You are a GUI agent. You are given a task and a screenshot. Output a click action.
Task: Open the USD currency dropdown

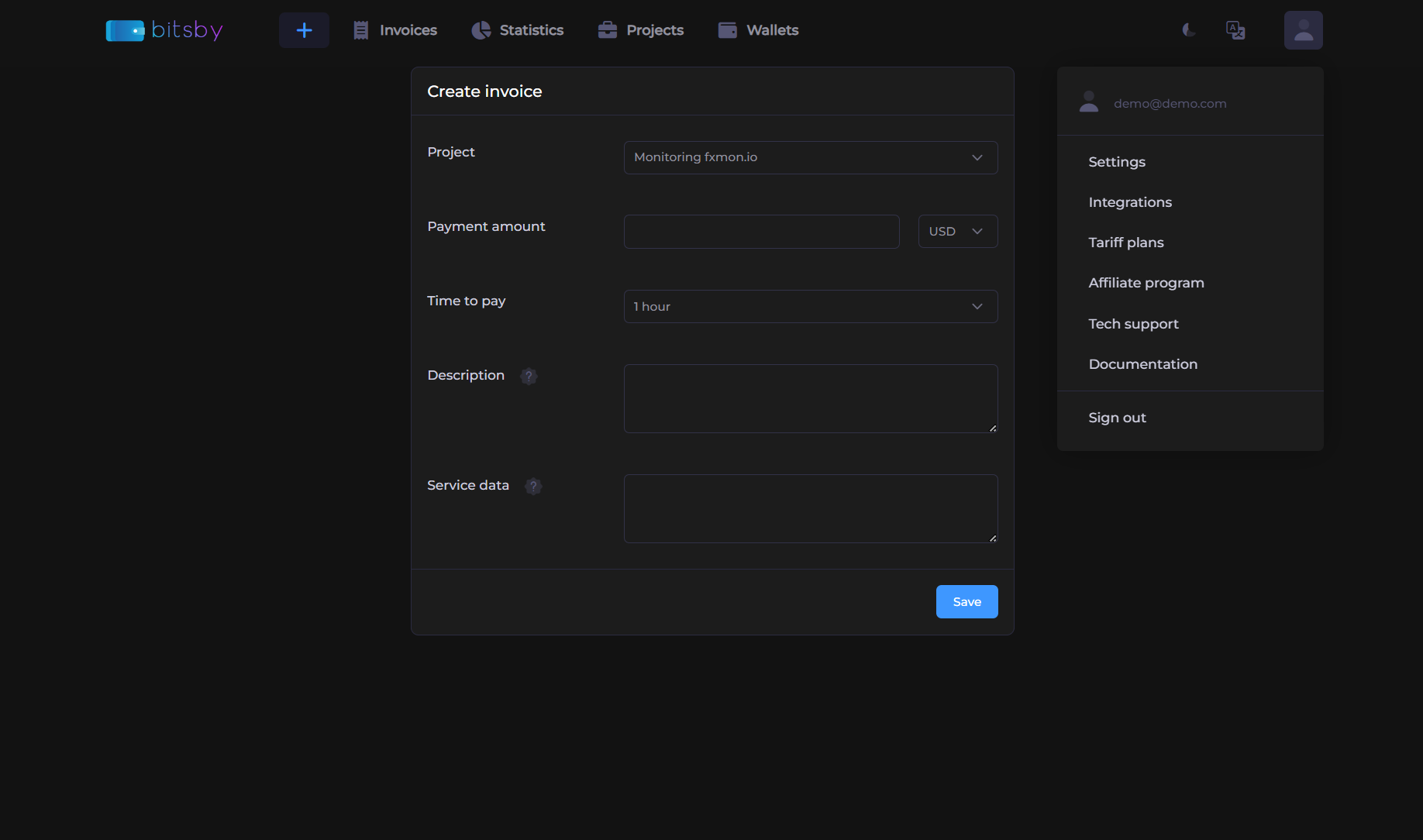point(958,232)
